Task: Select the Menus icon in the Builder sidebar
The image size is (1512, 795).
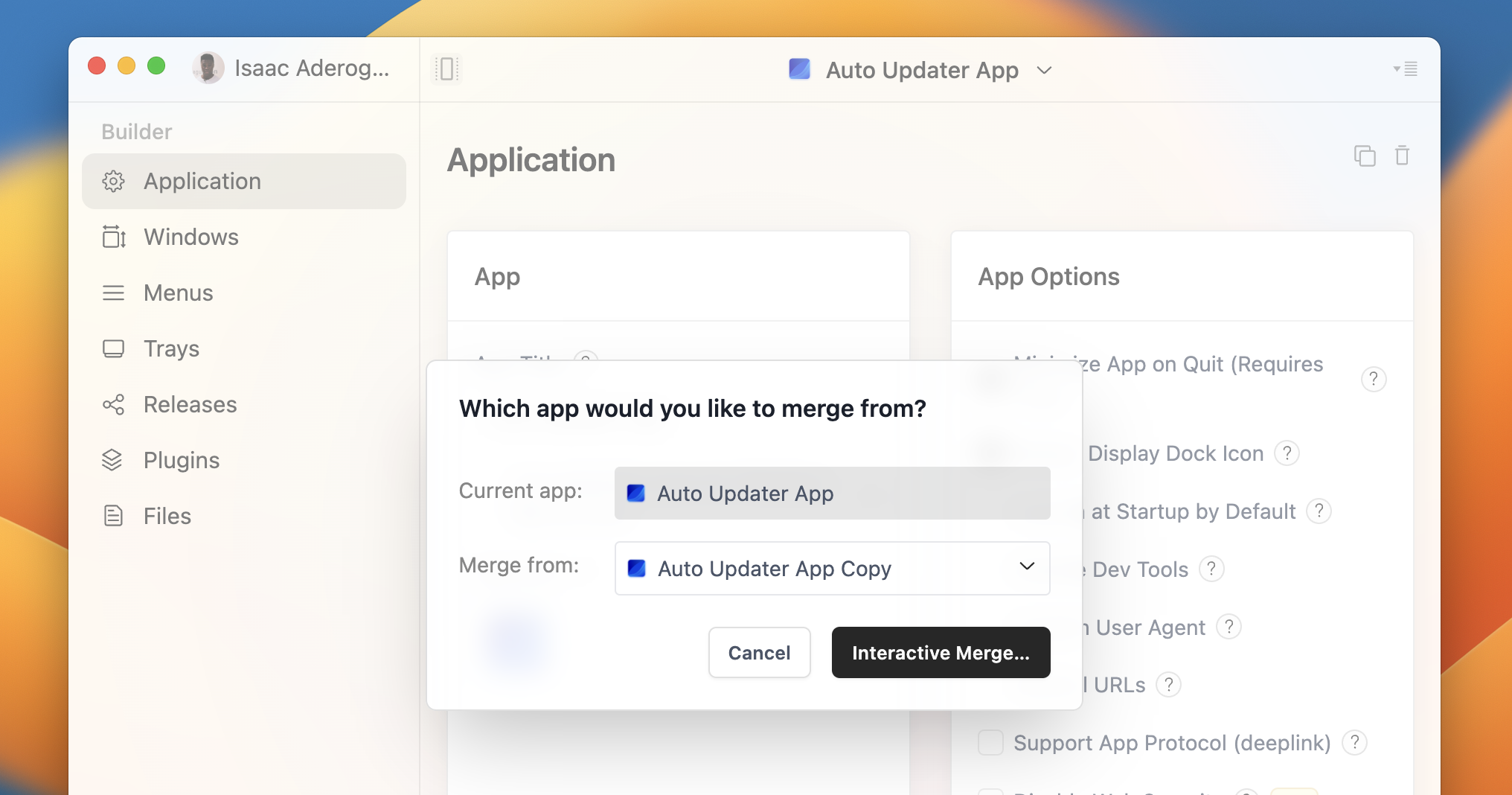Action: click(x=113, y=293)
